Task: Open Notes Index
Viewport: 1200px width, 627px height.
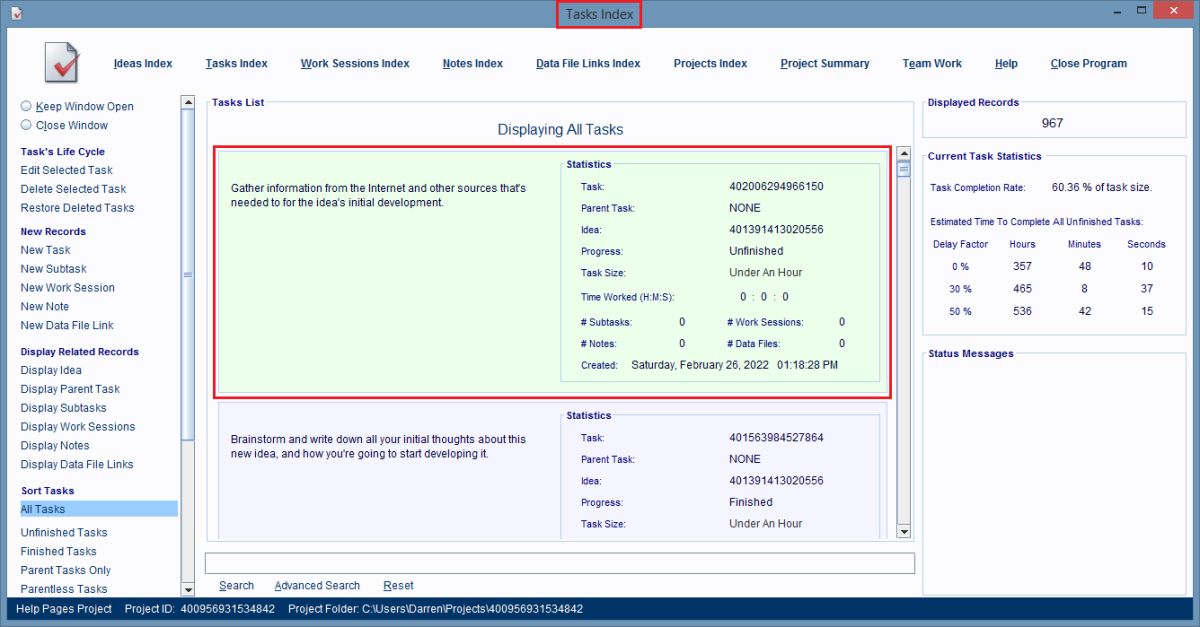Action: click(x=473, y=63)
